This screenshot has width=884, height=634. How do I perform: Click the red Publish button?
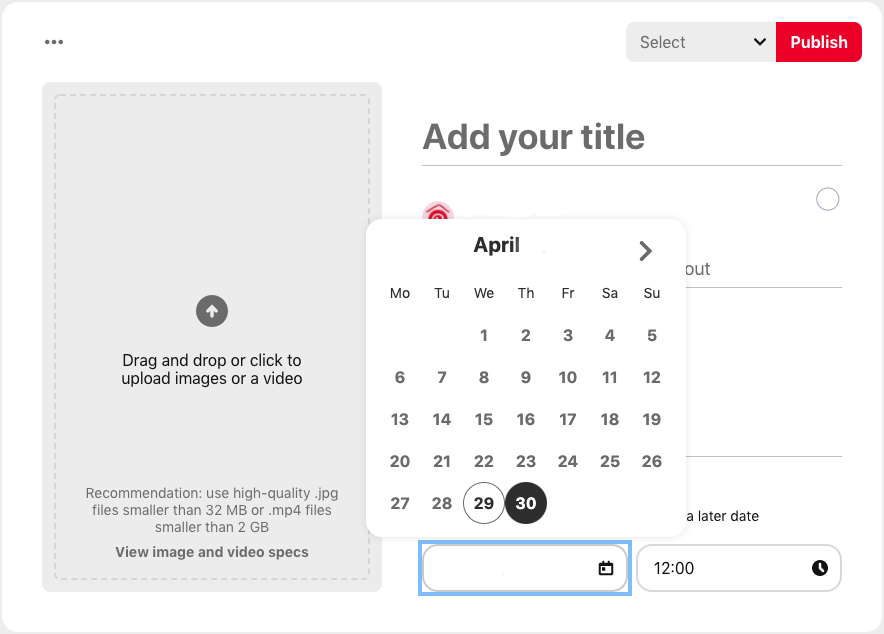(x=819, y=42)
